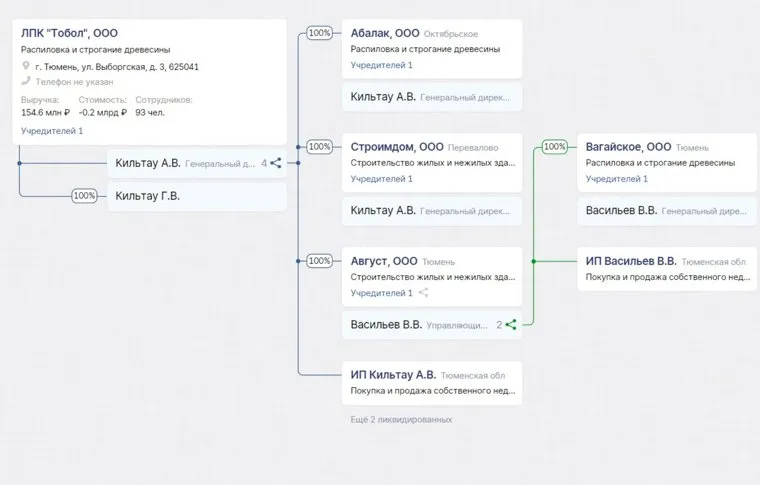This screenshot has width=760, height=485.
Task: Expand Учредителей 1 under Абалак, ООО
Action: (381, 65)
